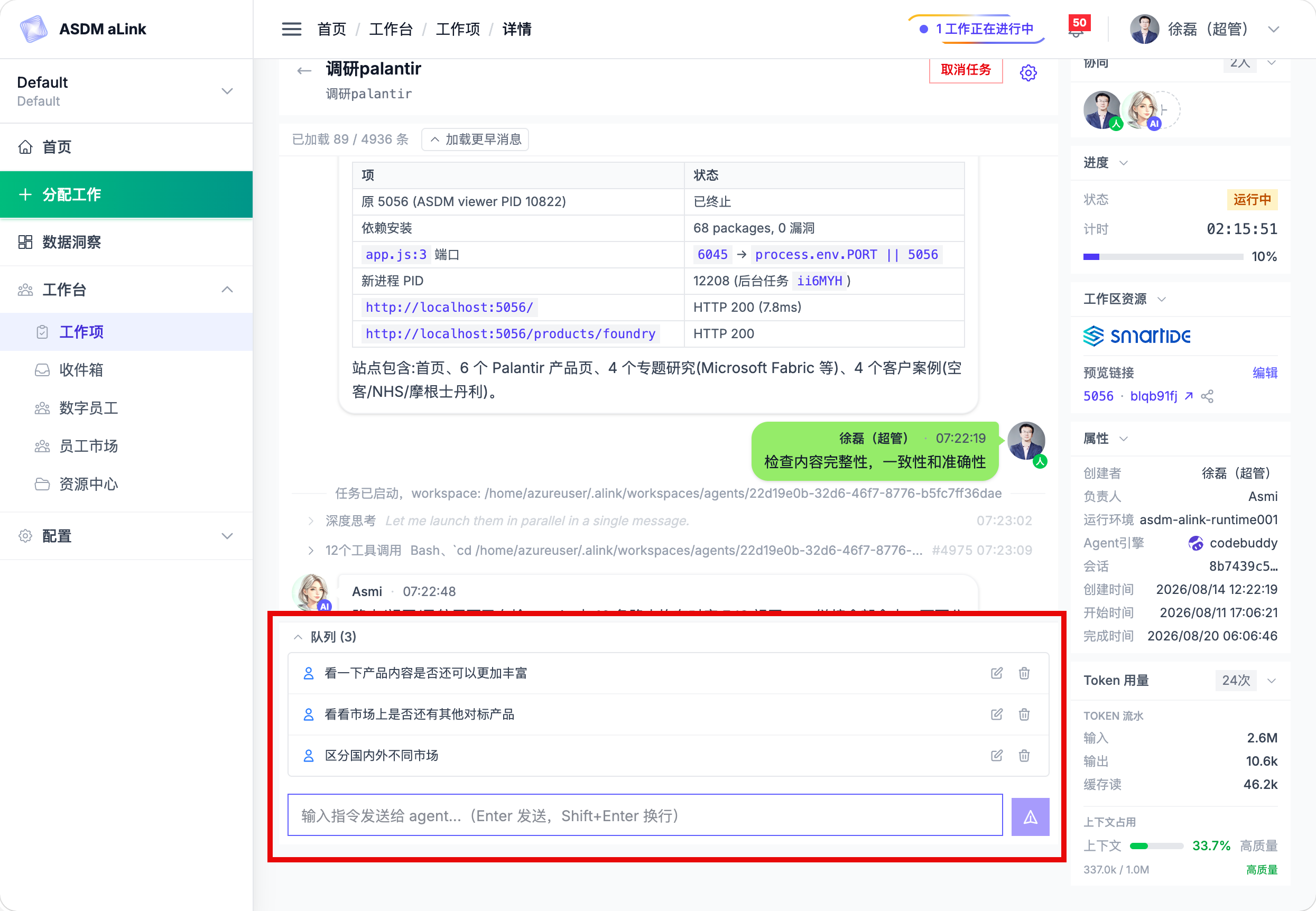Edit queued item 看看市场上是否还有其他对标产品
This screenshot has height=911, width=1316.
997,714
